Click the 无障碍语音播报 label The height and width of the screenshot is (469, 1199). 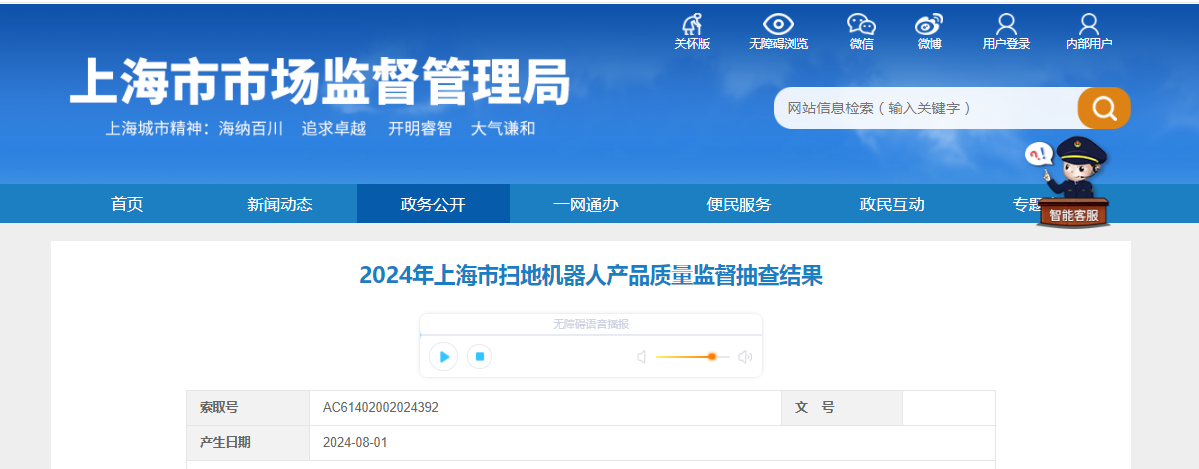[x=591, y=324]
